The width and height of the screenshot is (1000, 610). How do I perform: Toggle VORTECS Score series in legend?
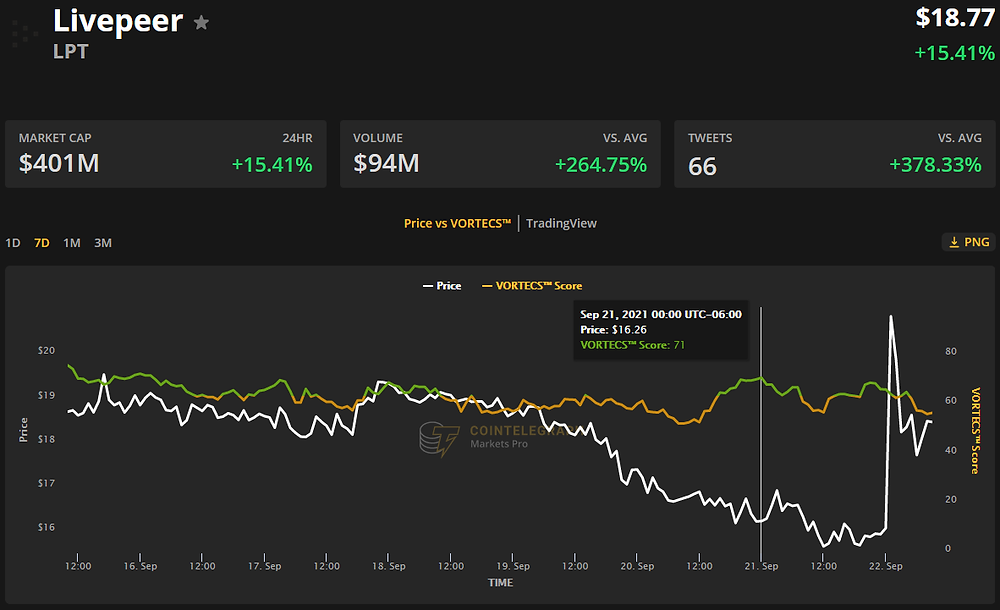tap(532, 286)
